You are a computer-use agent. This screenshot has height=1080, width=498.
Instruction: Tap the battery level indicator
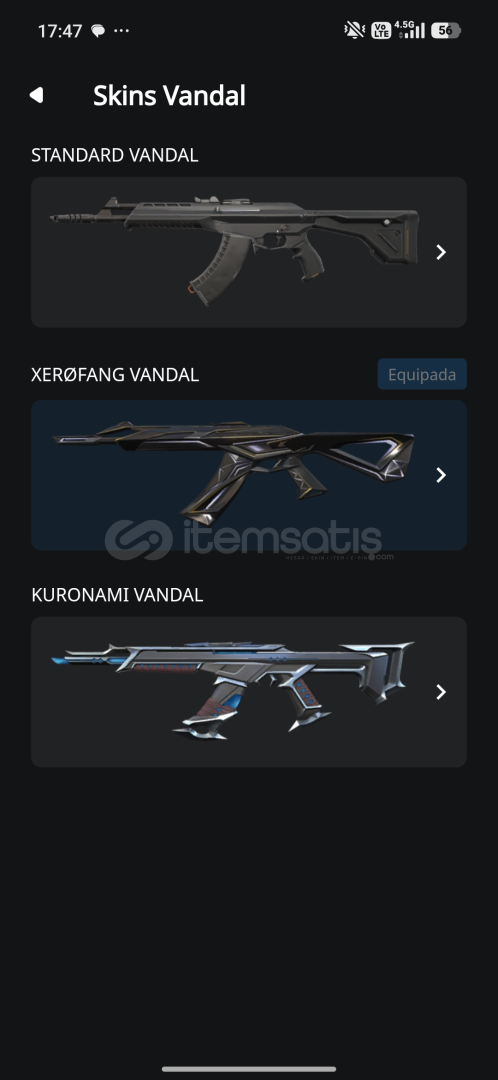[446, 30]
